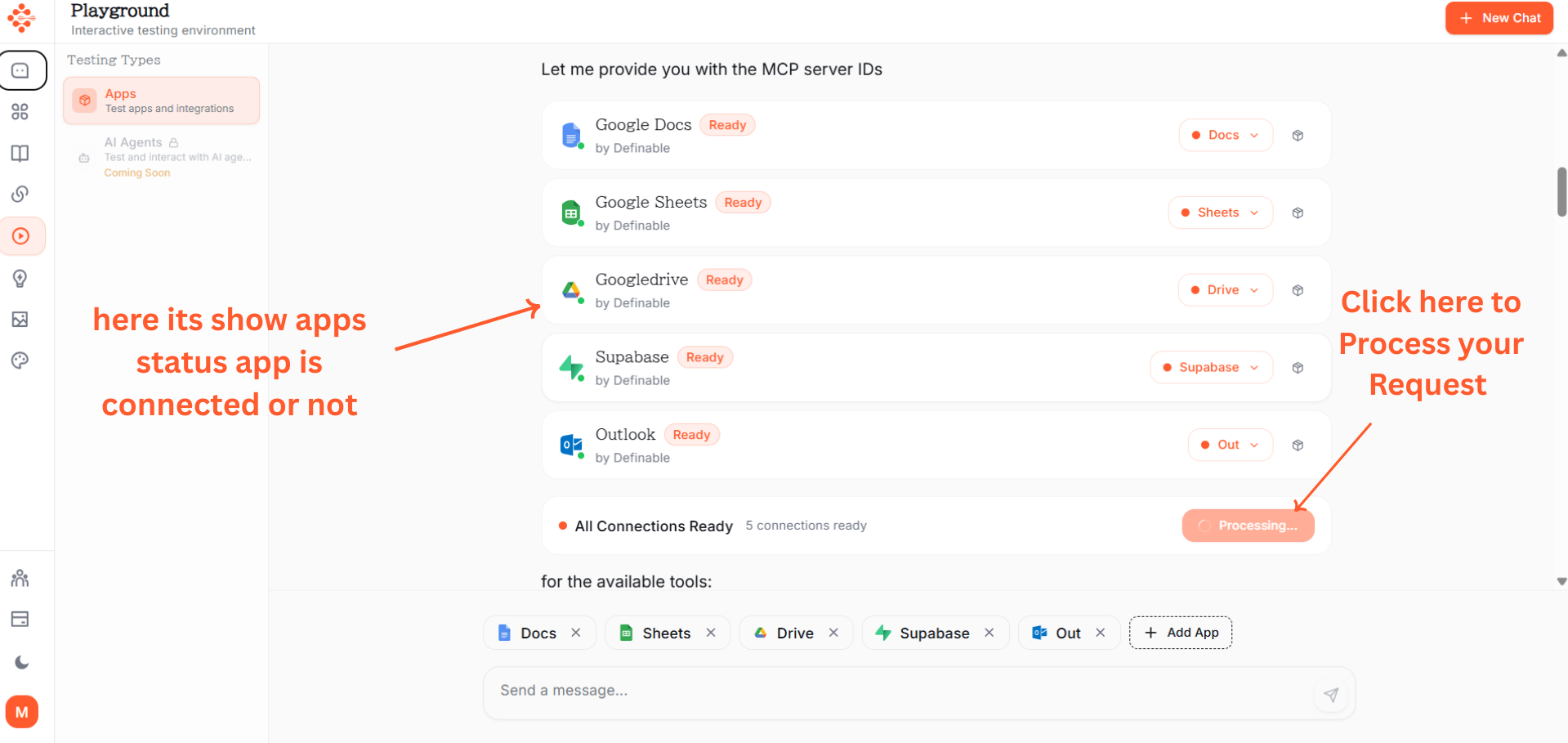Viewport: 1568px width, 743px height.
Task: Remove the Docs app chip
Action: click(576, 633)
